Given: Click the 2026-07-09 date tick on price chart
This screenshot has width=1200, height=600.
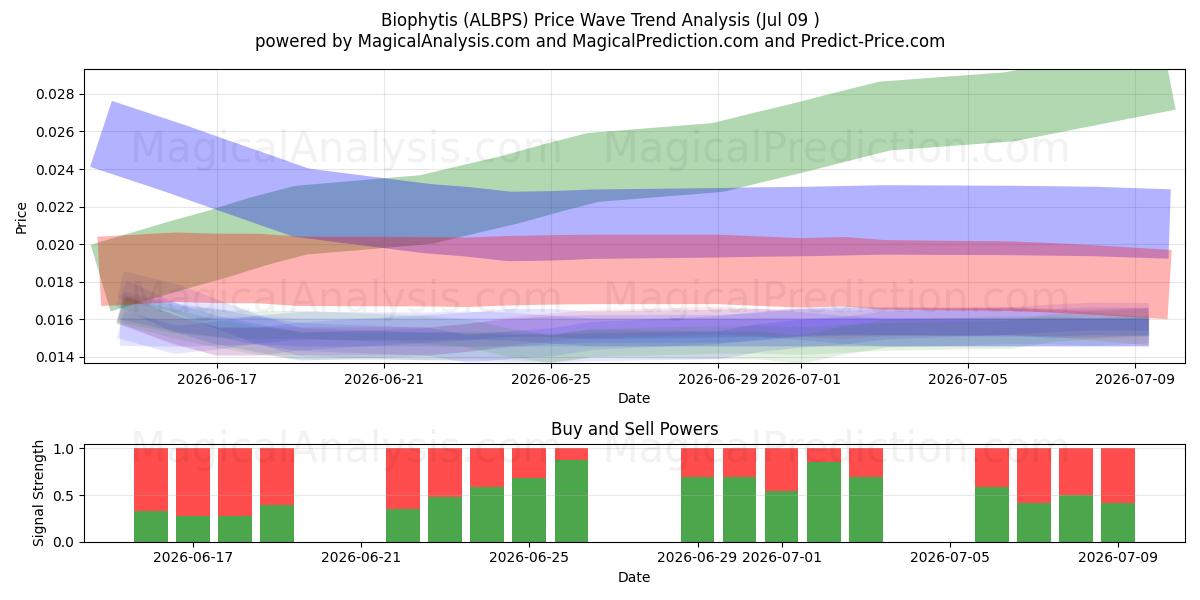Looking at the screenshot, I should coord(1136,379).
